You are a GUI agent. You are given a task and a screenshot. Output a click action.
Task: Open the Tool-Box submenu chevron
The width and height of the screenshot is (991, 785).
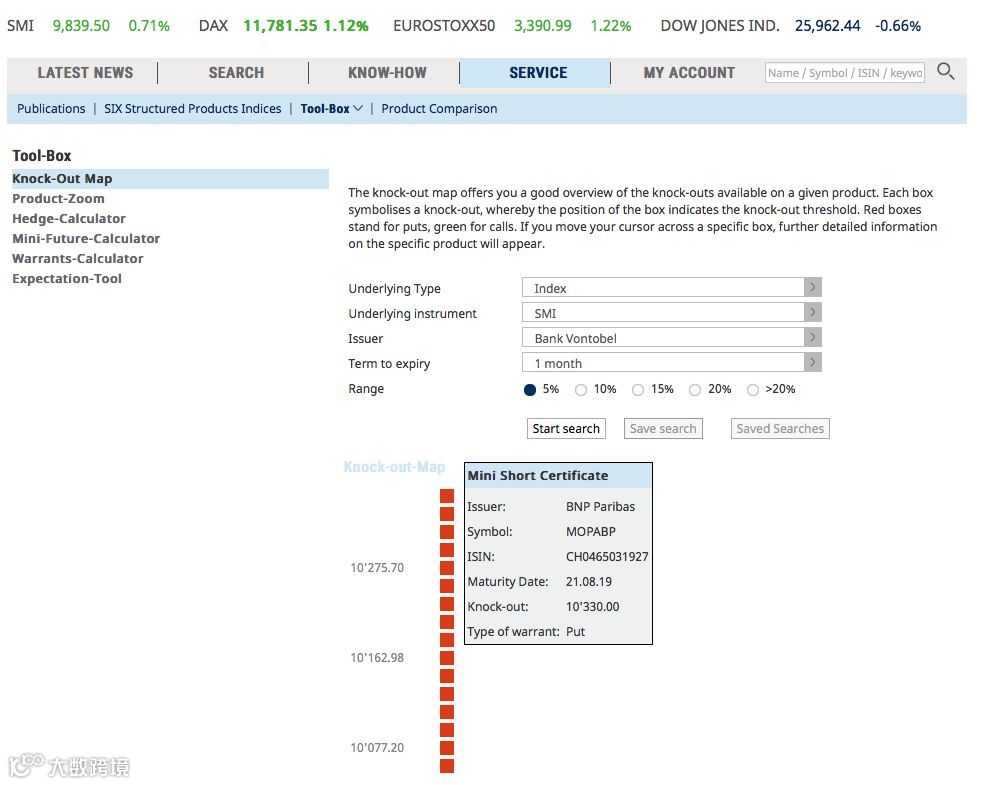(x=358, y=109)
